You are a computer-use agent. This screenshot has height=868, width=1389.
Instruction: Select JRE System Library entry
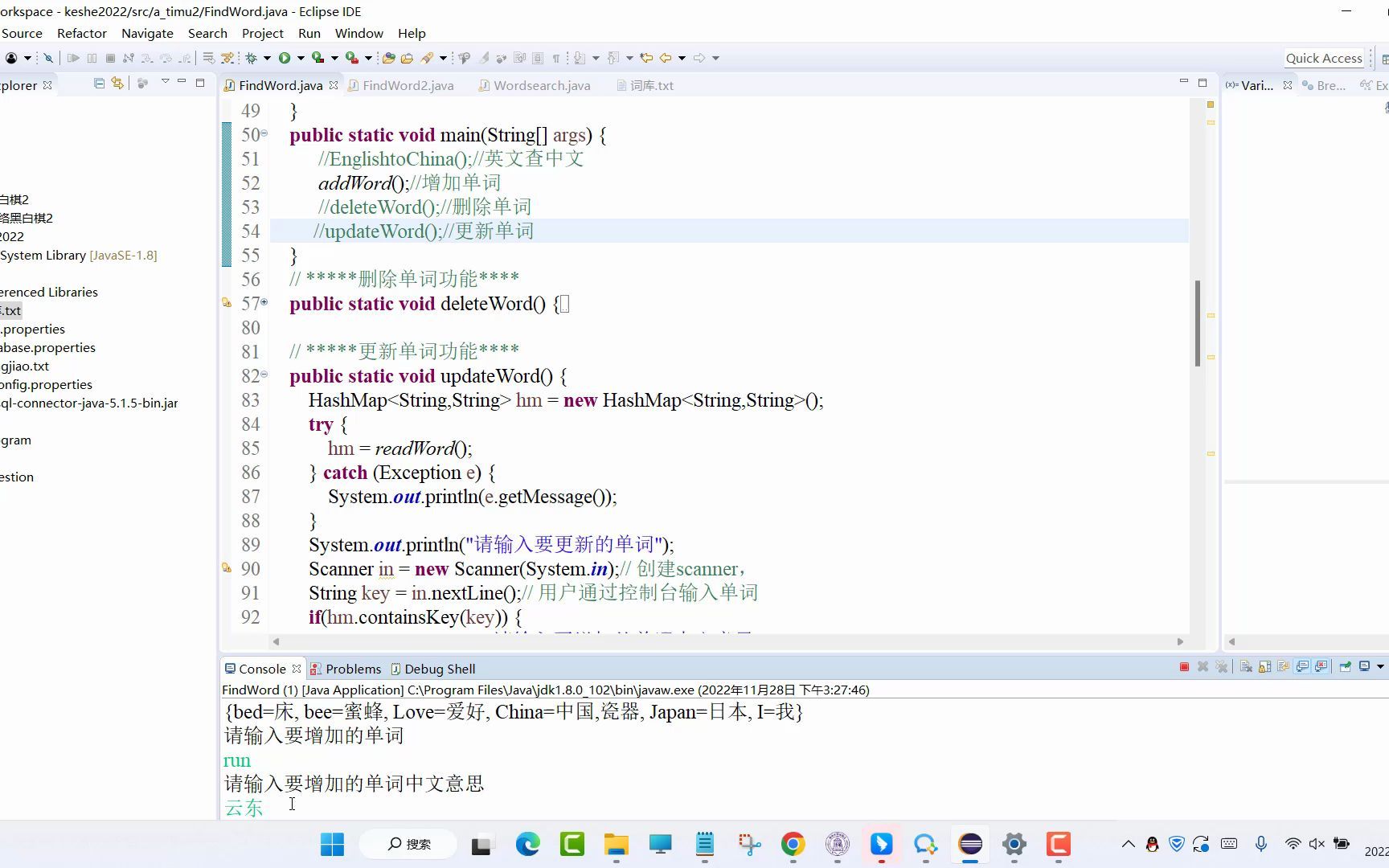pyautogui.click(x=79, y=255)
